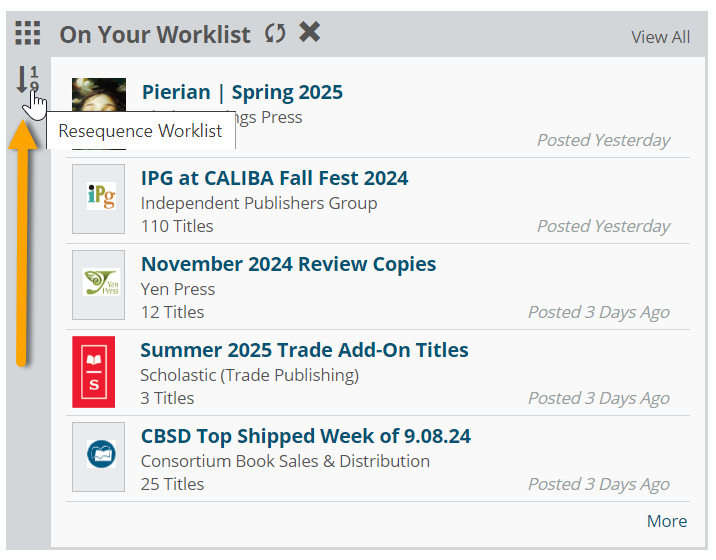Image resolution: width=716 pixels, height=560 pixels.
Task: Click the Resequence Worklist sort icon
Action: [27, 79]
